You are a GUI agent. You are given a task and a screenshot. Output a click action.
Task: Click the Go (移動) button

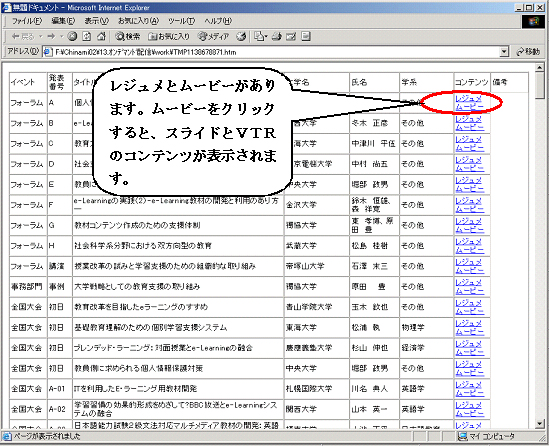point(529,52)
